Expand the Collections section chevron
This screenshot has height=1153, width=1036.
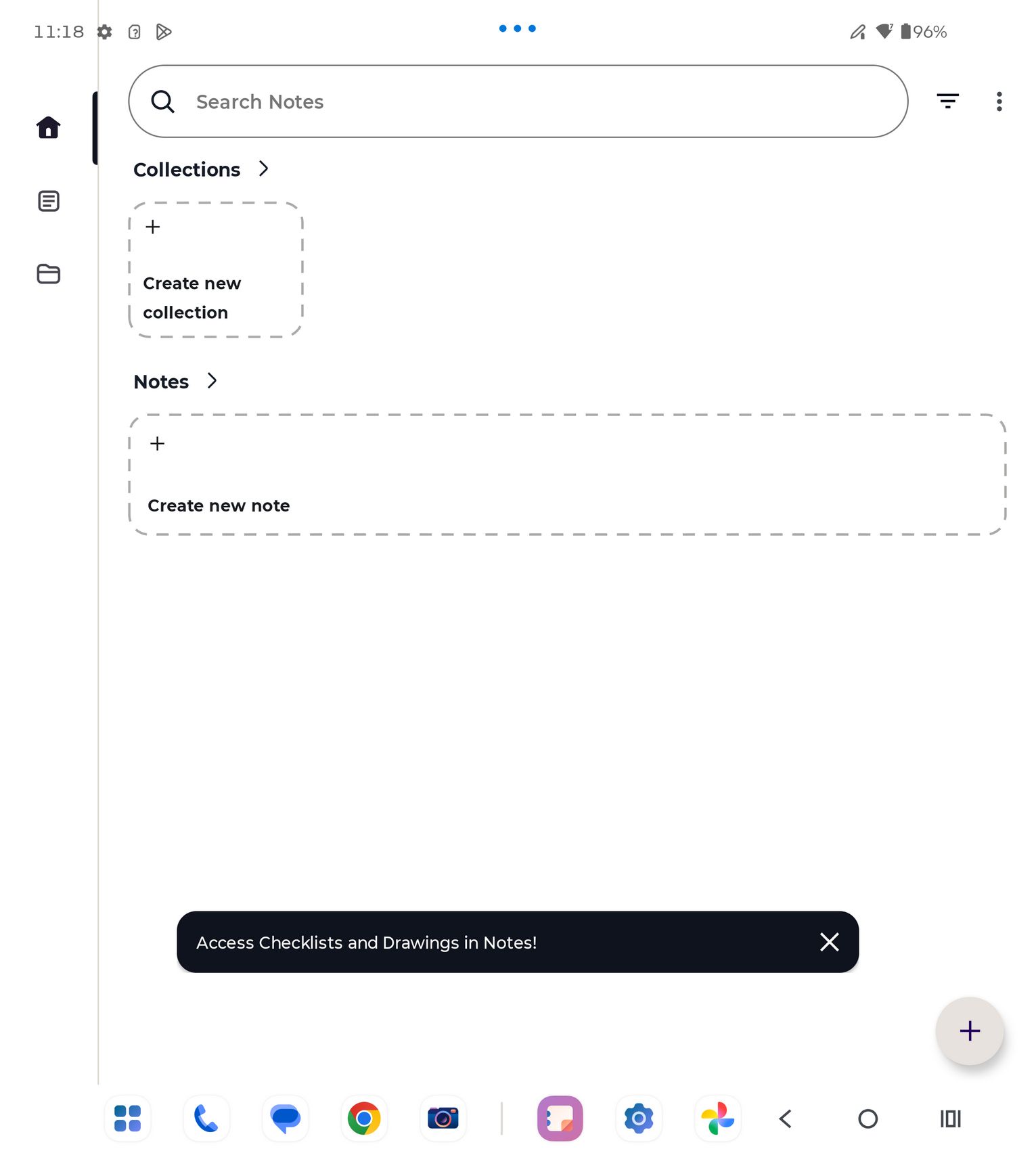[x=263, y=168]
